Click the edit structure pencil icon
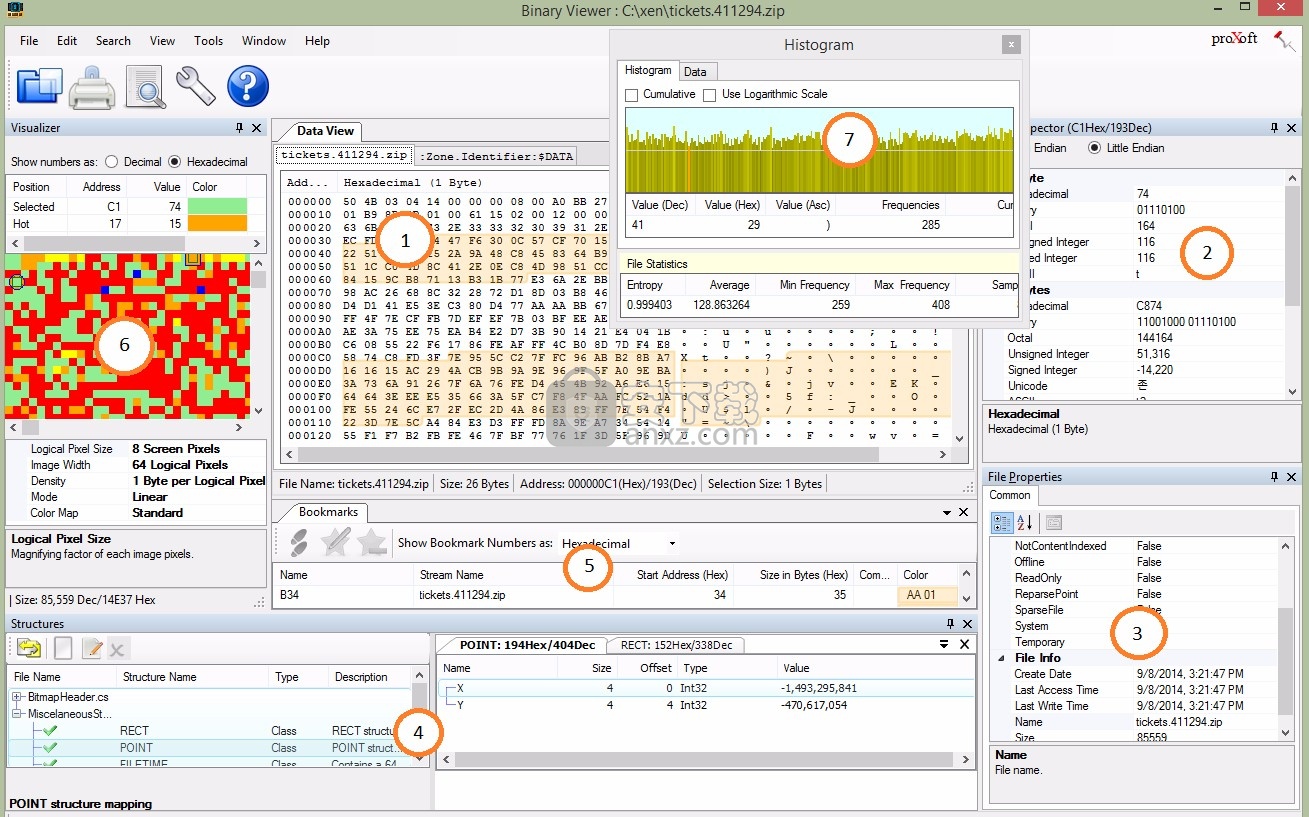The height and width of the screenshot is (817, 1309). pos(92,648)
